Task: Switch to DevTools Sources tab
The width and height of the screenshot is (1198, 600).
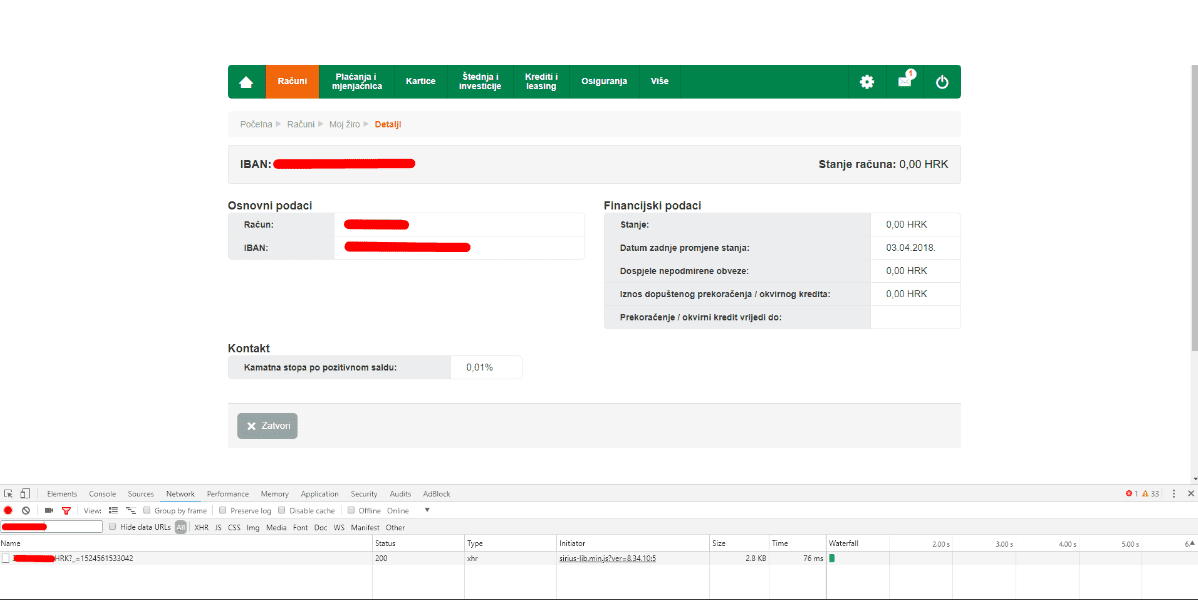Action: 141,494
